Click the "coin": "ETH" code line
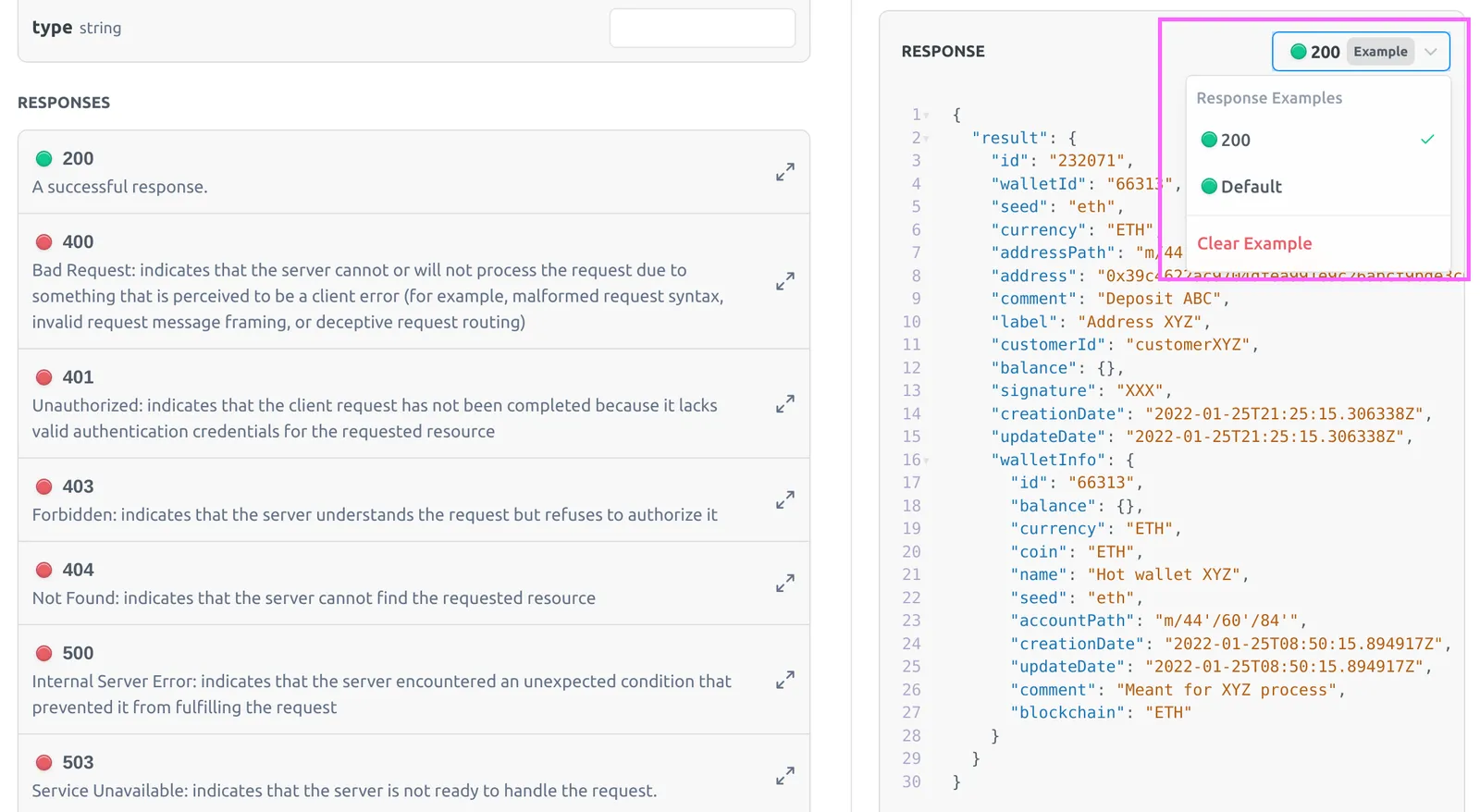Viewport: 1480px width, 812px height. tap(1077, 552)
